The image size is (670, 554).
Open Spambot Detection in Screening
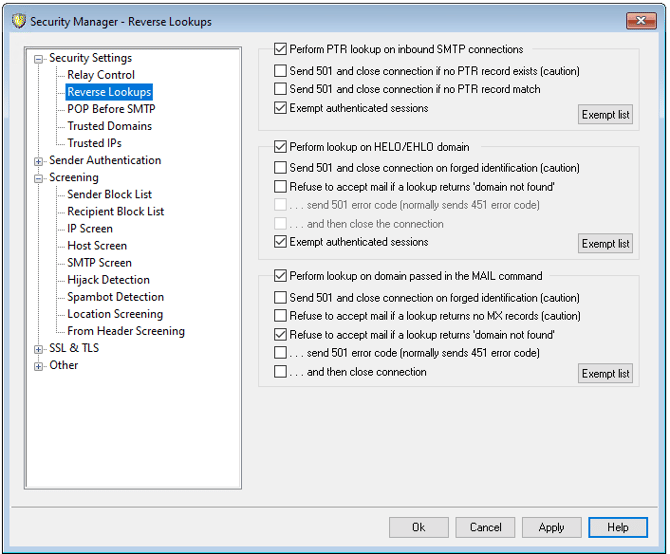click(x=115, y=297)
